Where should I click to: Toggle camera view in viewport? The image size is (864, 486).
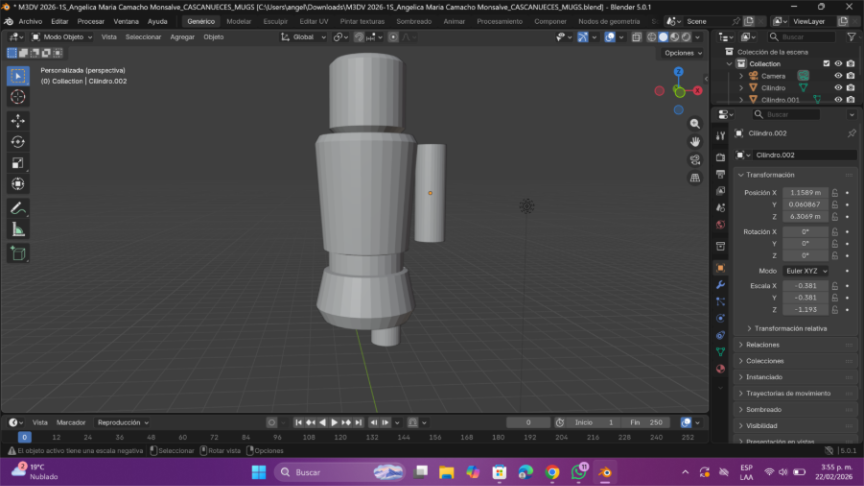[x=695, y=160]
